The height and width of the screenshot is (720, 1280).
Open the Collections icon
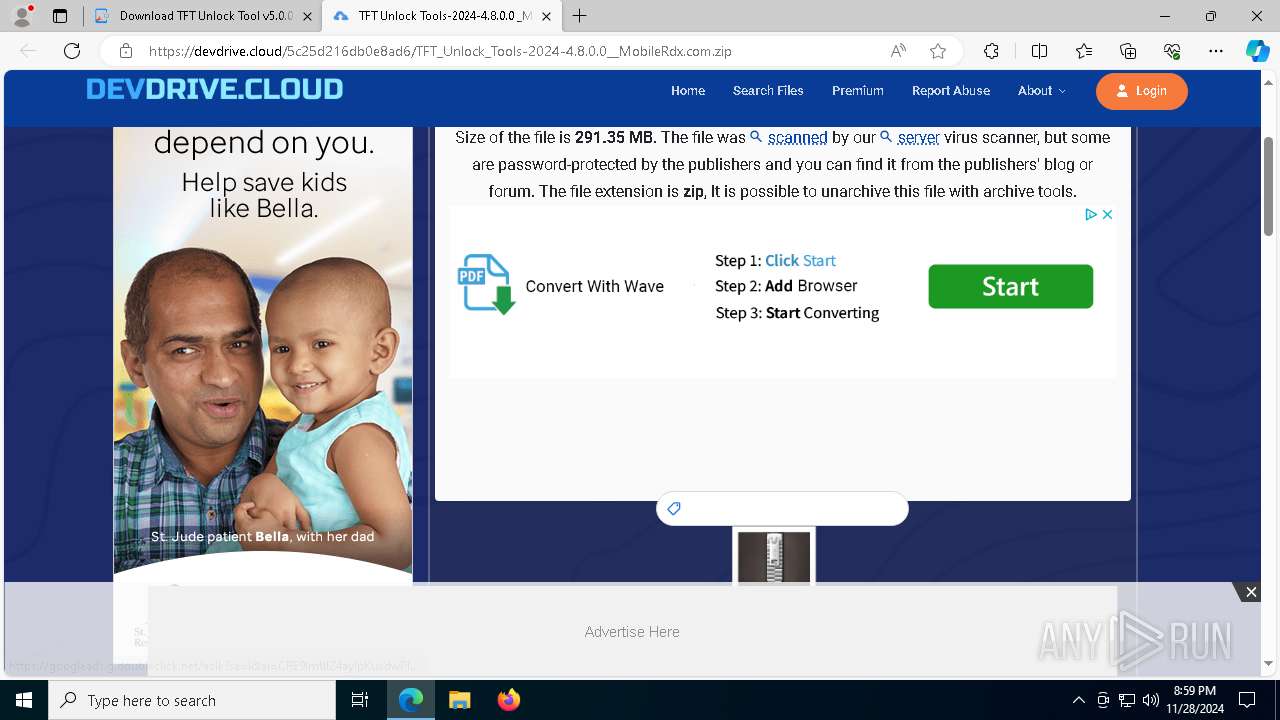1128,51
